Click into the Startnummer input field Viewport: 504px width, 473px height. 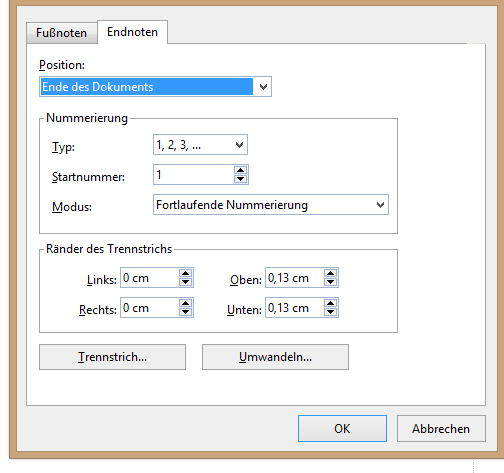click(x=194, y=175)
